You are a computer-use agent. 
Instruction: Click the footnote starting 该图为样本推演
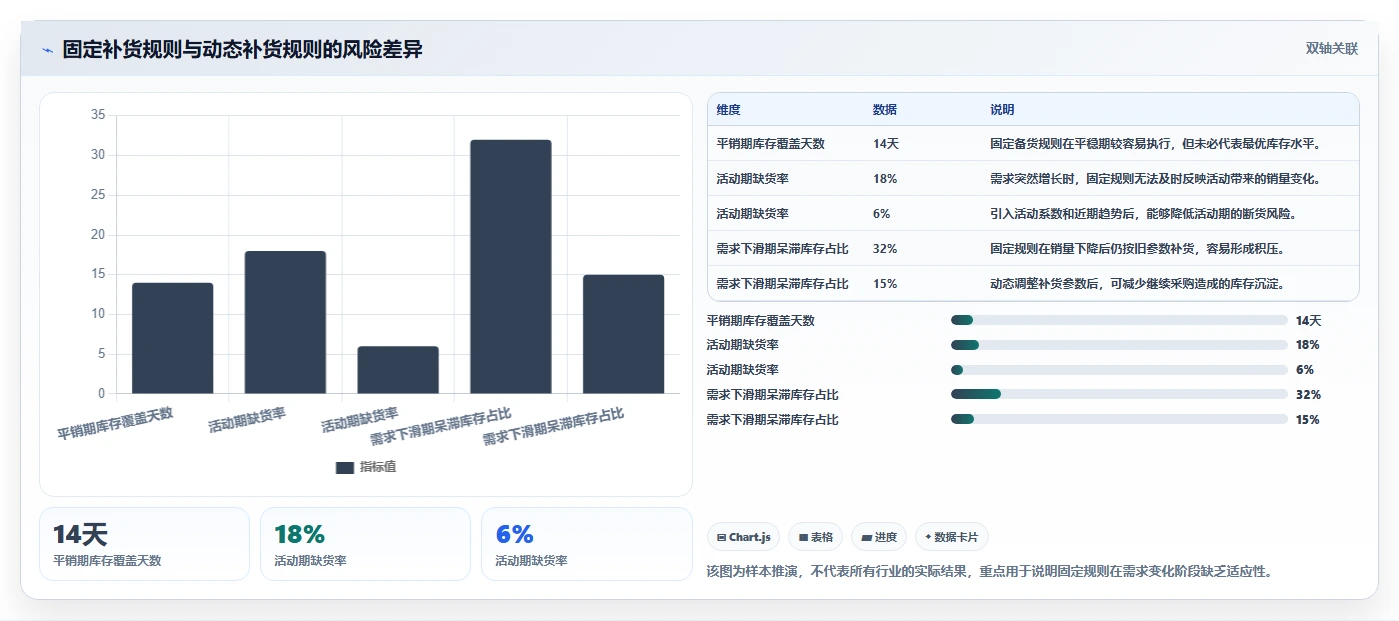[x=989, y=572]
